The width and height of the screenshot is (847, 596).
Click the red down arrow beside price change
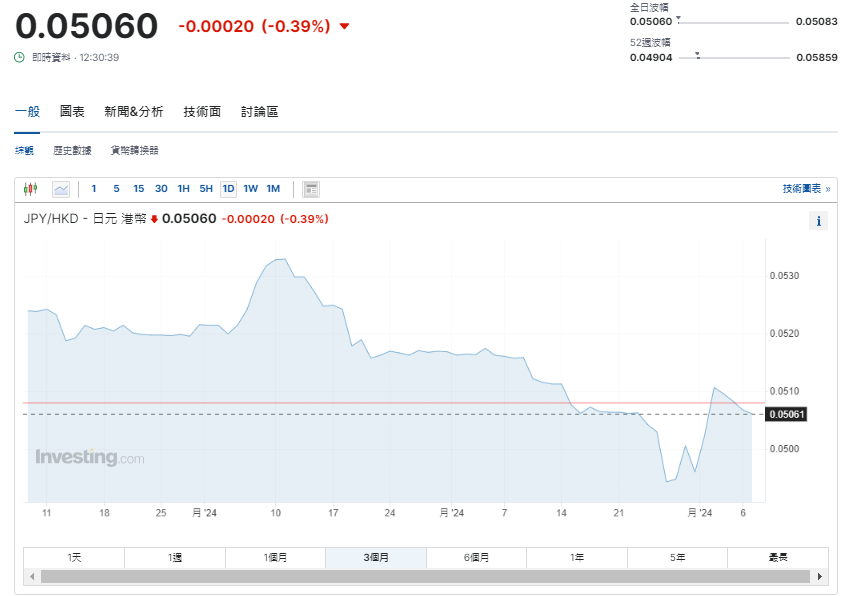tap(345, 27)
